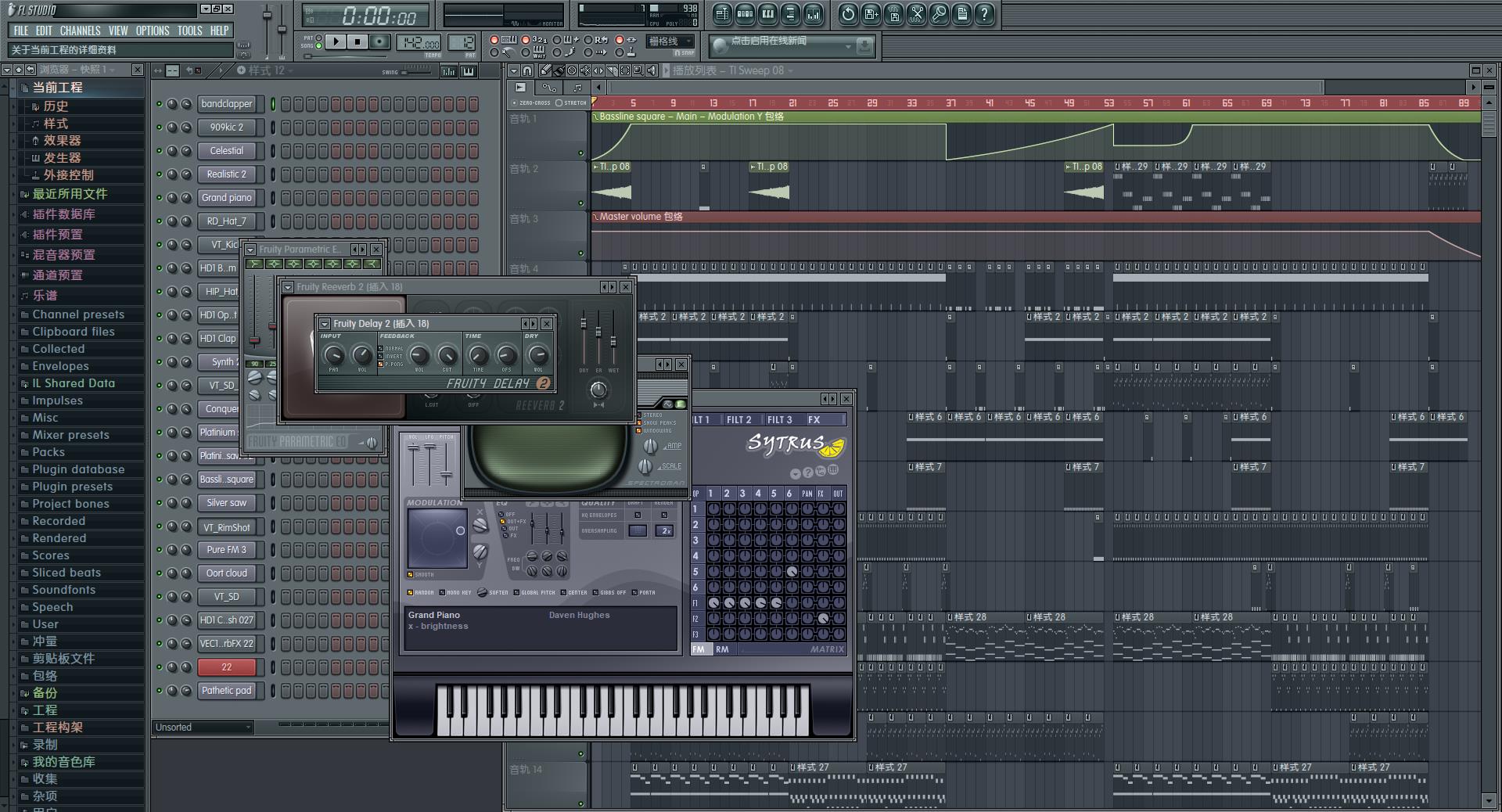Toggle typing keyboard to piano option
The image size is (1502, 812).
click(x=501, y=40)
